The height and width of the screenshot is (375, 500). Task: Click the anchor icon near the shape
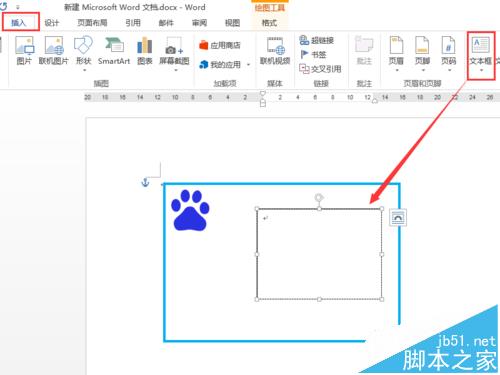pyautogui.click(x=145, y=182)
